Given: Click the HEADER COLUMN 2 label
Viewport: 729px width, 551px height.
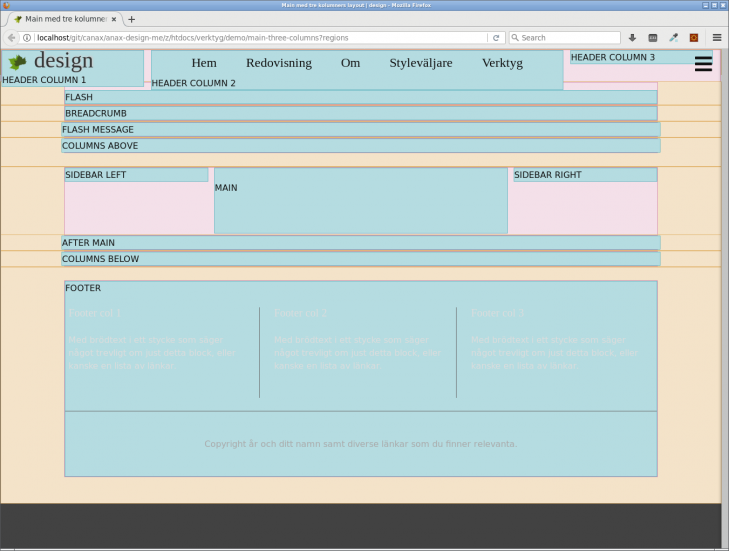Looking at the screenshot, I should 193,83.
